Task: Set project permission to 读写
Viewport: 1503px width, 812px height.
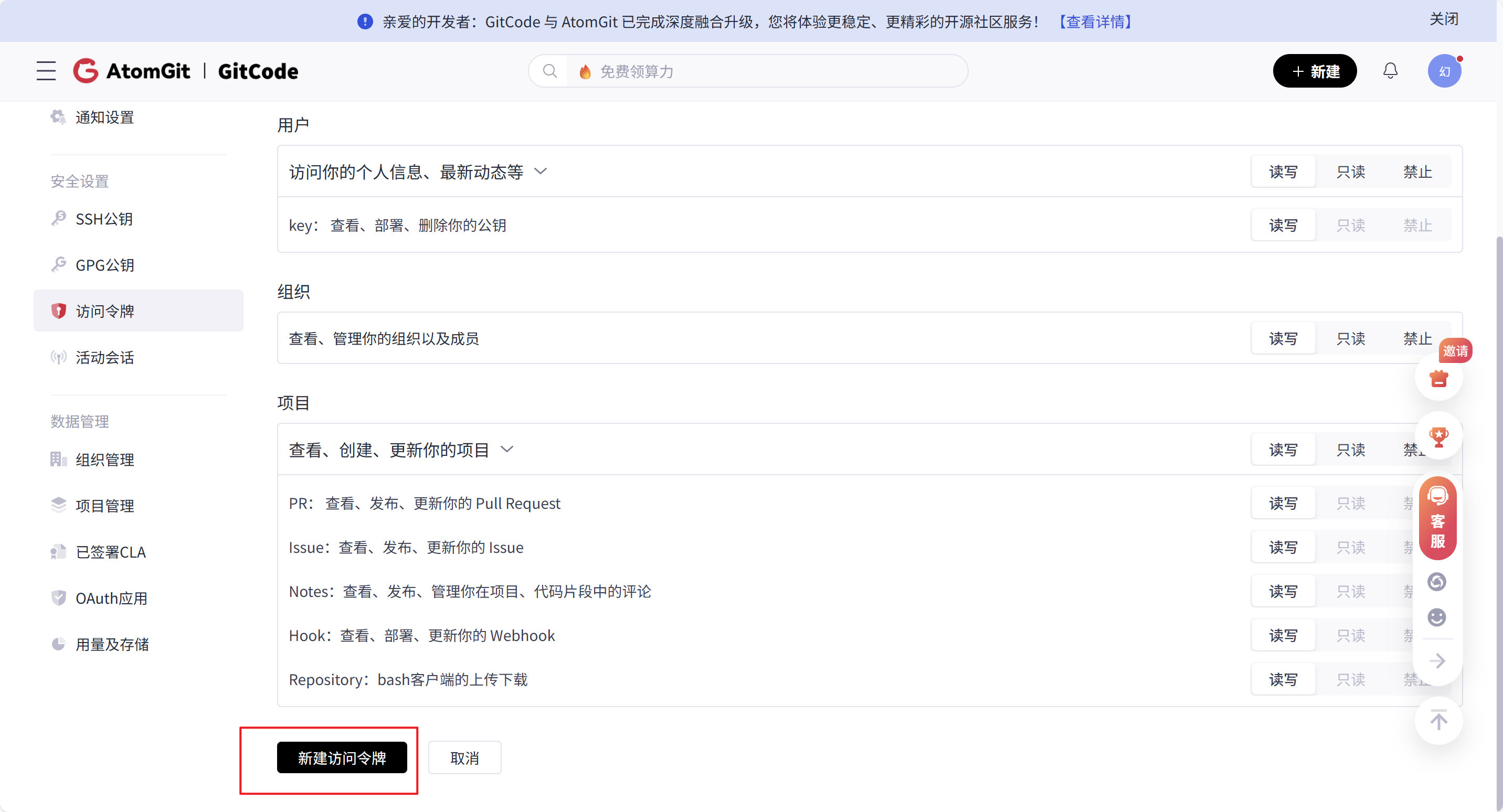Action: coord(1283,450)
